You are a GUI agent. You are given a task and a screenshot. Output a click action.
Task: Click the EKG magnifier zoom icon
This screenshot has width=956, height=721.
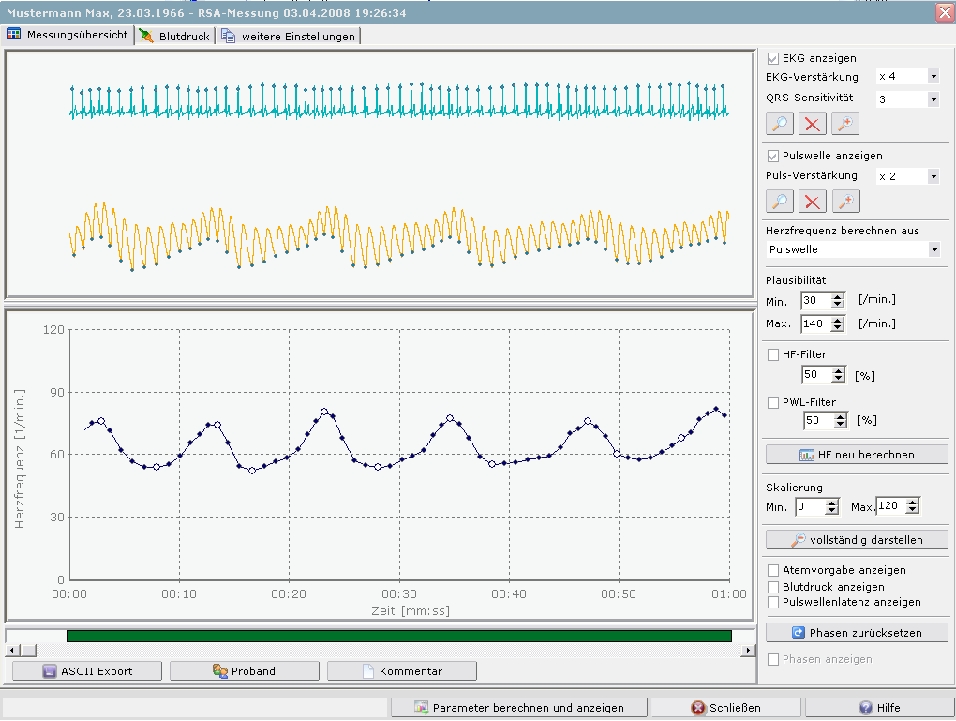[780, 124]
